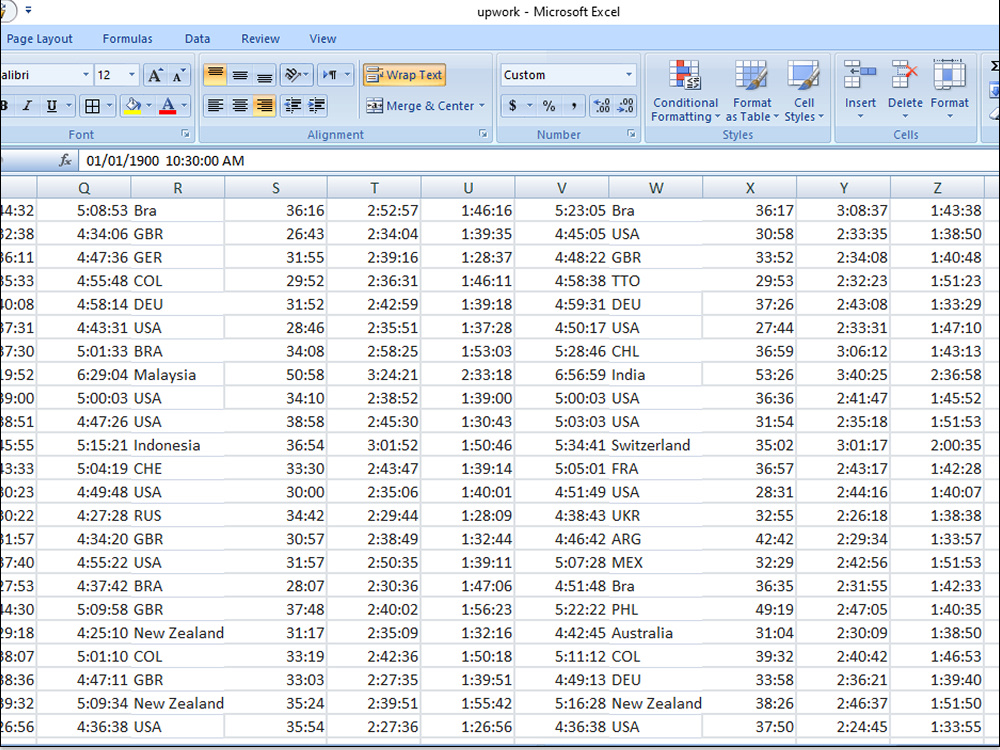Open the Alignment dialog launcher

(x=483, y=134)
